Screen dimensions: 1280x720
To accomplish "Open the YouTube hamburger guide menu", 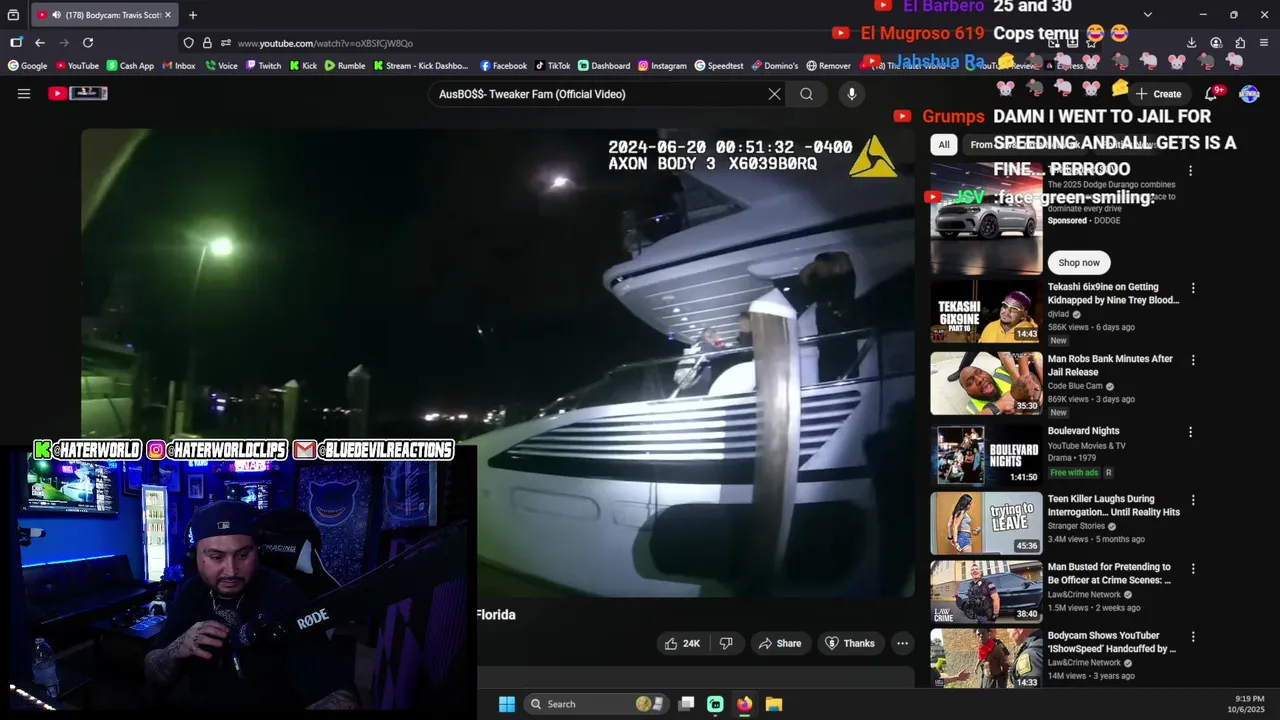I will (x=24, y=94).
